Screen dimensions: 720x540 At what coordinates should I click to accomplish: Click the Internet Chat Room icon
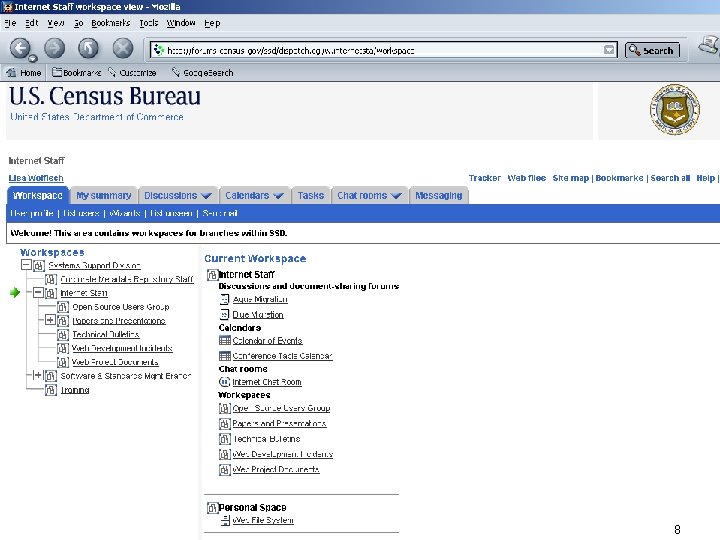[225, 382]
